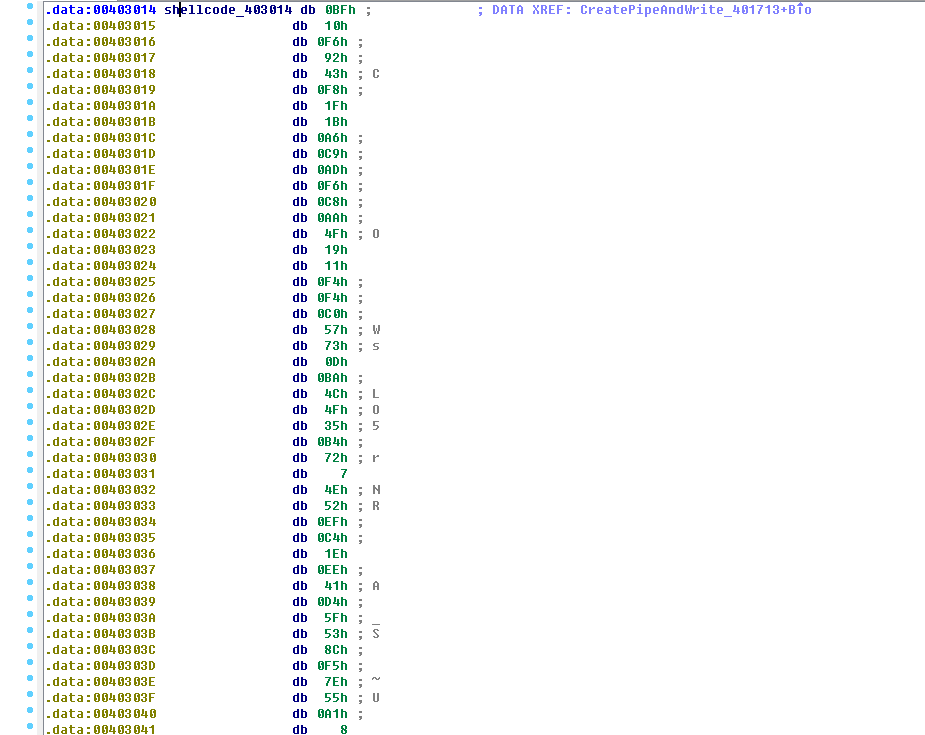This screenshot has height=735, width=925.
Task: Select address .data:00403034
Action: [x=101, y=522]
